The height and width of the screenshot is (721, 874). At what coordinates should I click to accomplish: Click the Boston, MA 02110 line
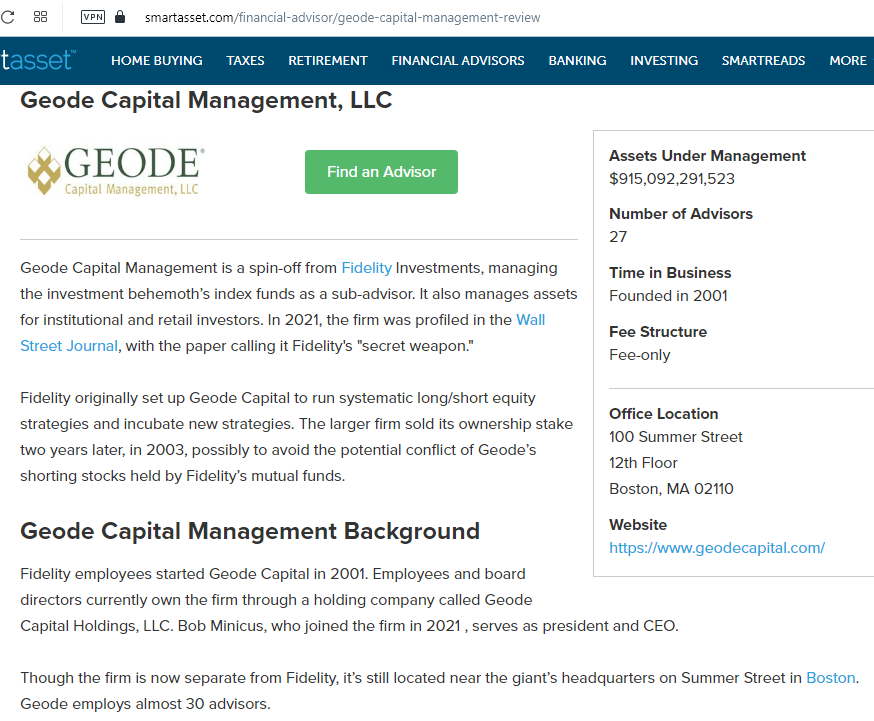tap(671, 489)
